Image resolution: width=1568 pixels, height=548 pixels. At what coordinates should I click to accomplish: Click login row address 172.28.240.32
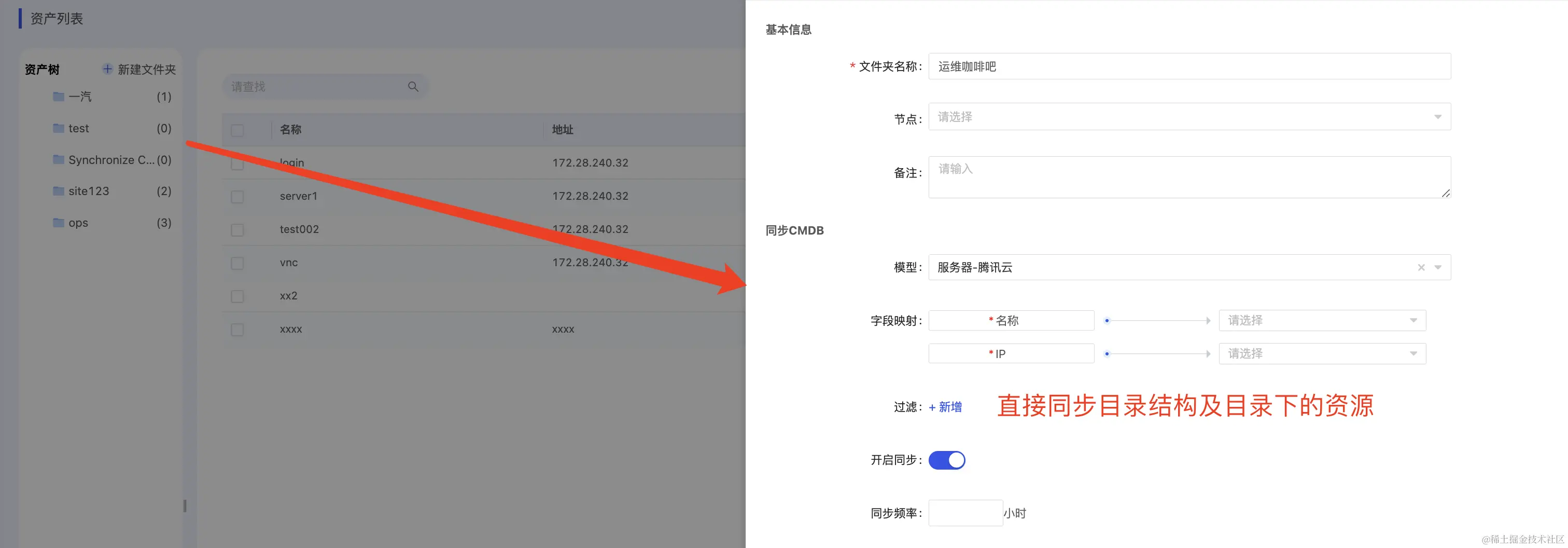[x=590, y=162]
